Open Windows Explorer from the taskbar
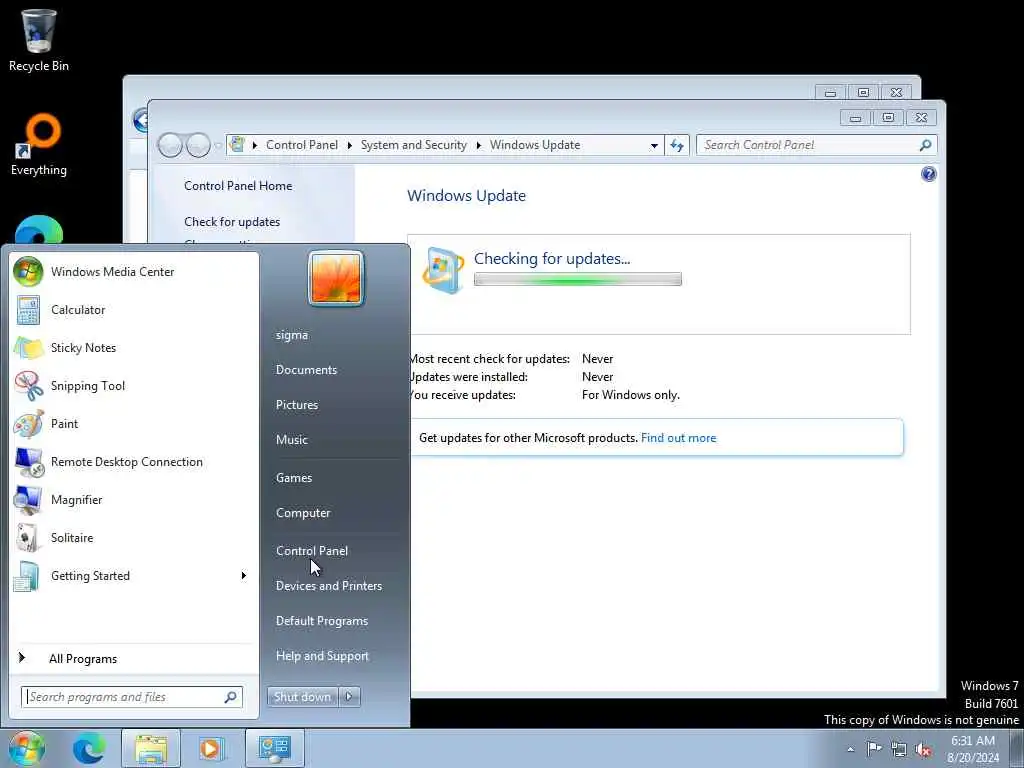This screenshot has width=1024, height=768. click(151, 748)
